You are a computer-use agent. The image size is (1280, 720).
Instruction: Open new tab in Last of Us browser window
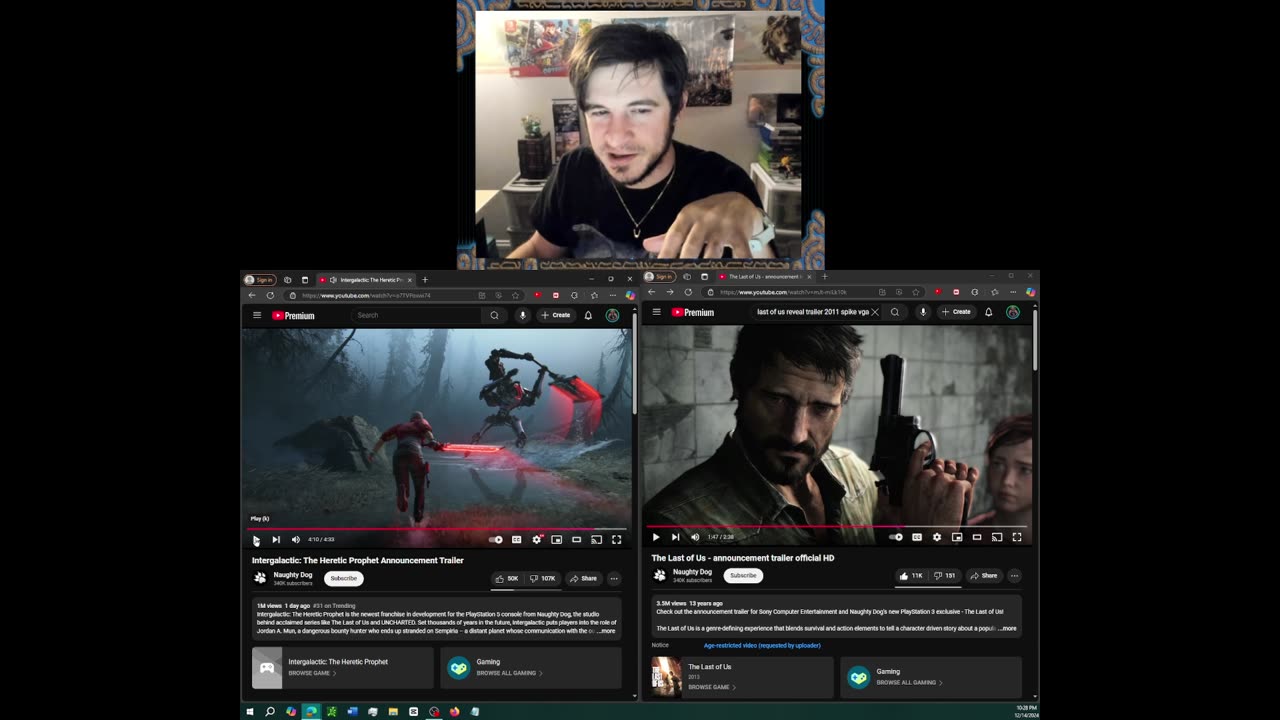click(825, 276)
